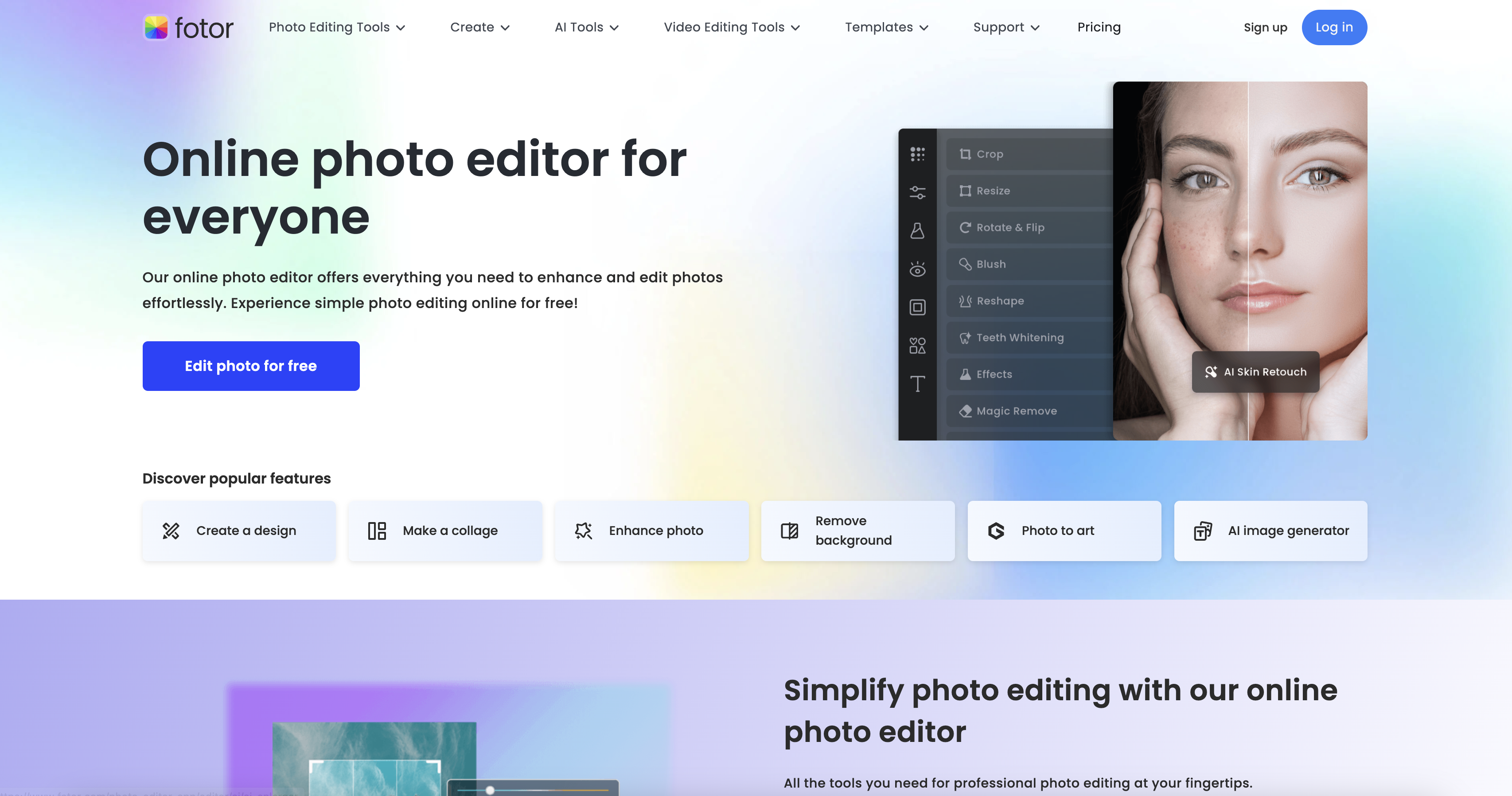The width and height of the screenshot is (1512, 796).
Task: Click the slider knob under the crop preview
Action: pos(490,790)
